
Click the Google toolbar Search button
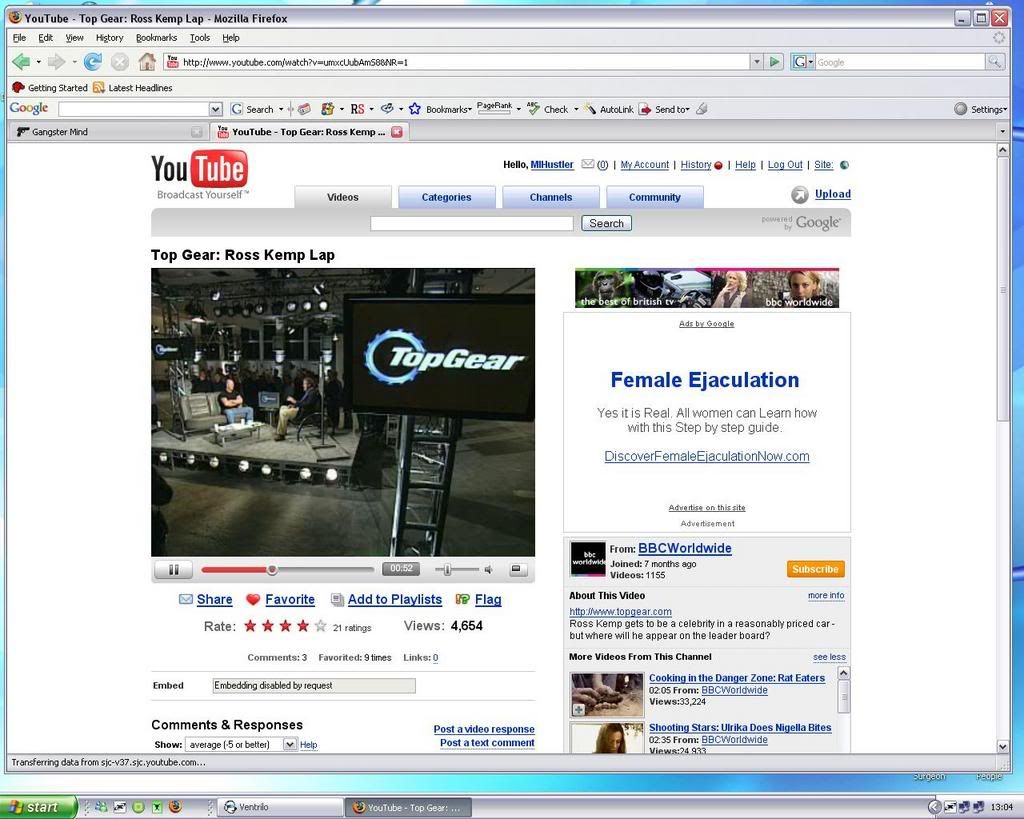tap(253, 109)
